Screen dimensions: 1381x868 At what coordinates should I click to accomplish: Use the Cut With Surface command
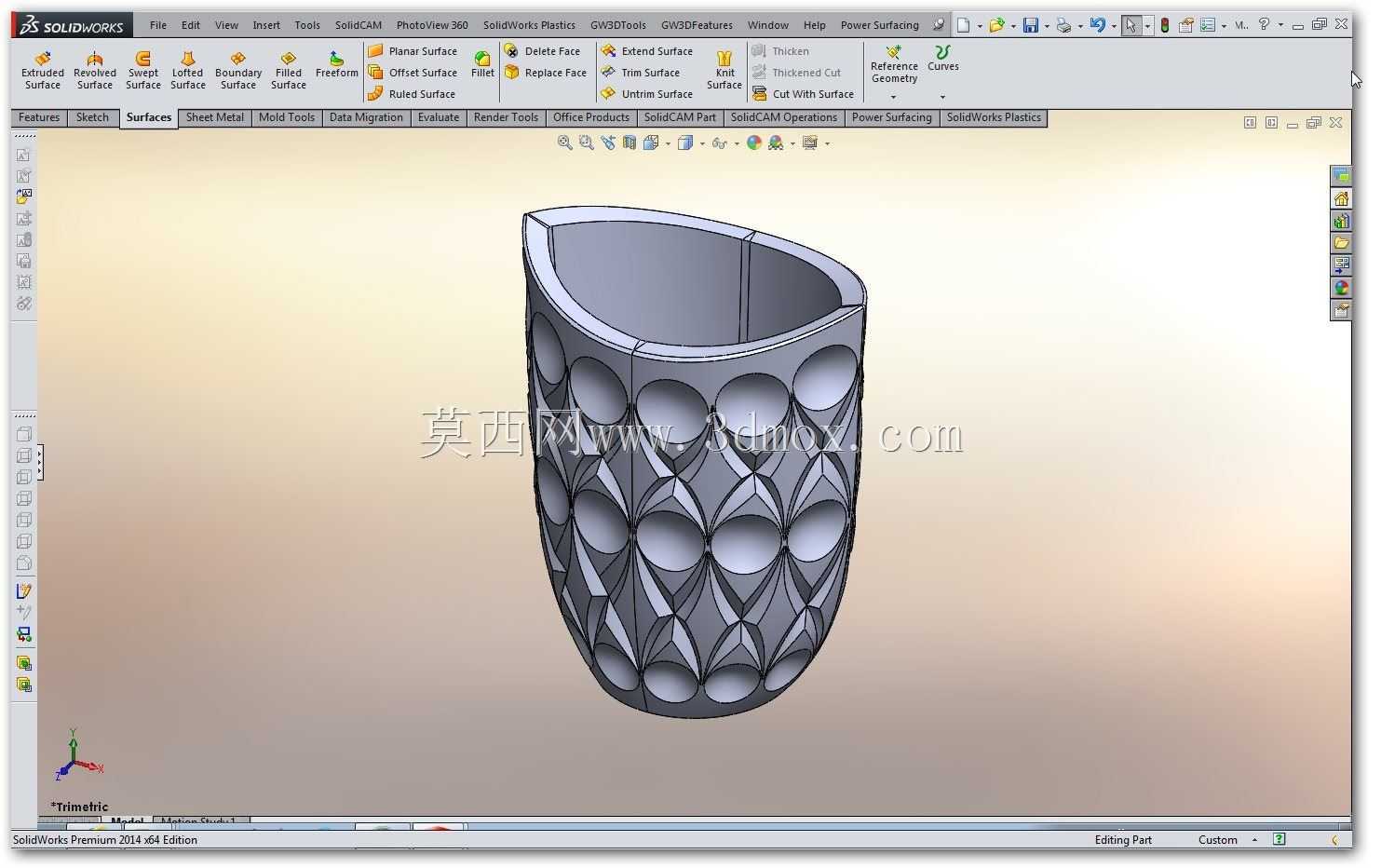coord(803,94)
